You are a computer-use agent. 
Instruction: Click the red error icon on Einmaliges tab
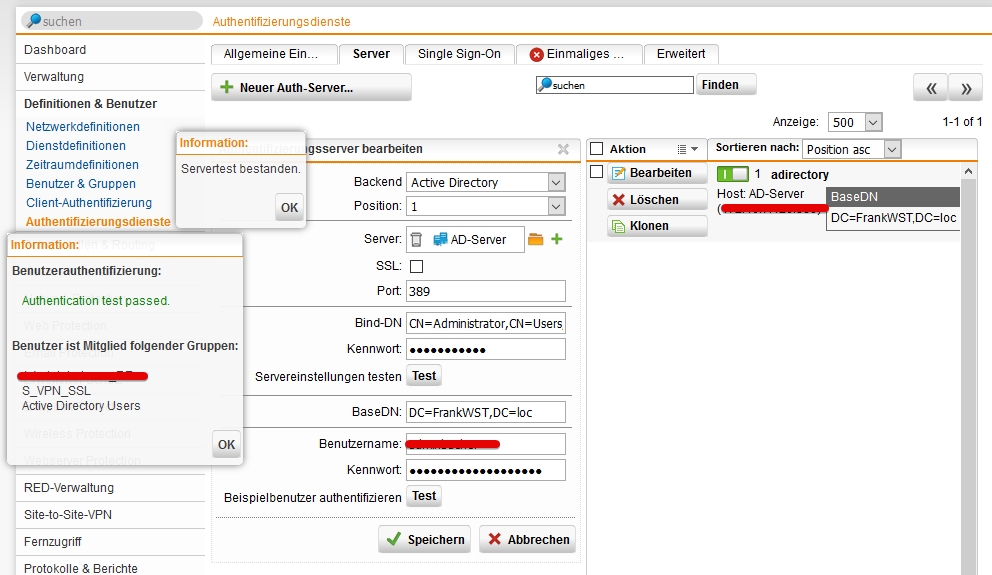click(536, 54)
